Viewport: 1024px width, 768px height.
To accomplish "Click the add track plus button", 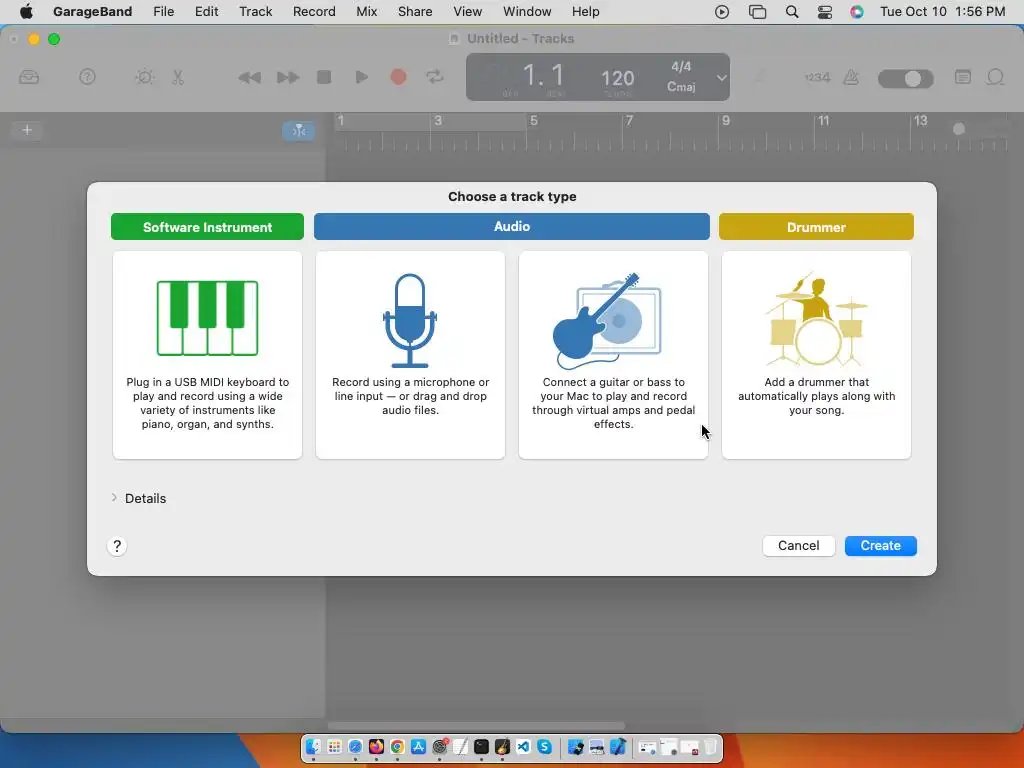I will pos(27,130).
